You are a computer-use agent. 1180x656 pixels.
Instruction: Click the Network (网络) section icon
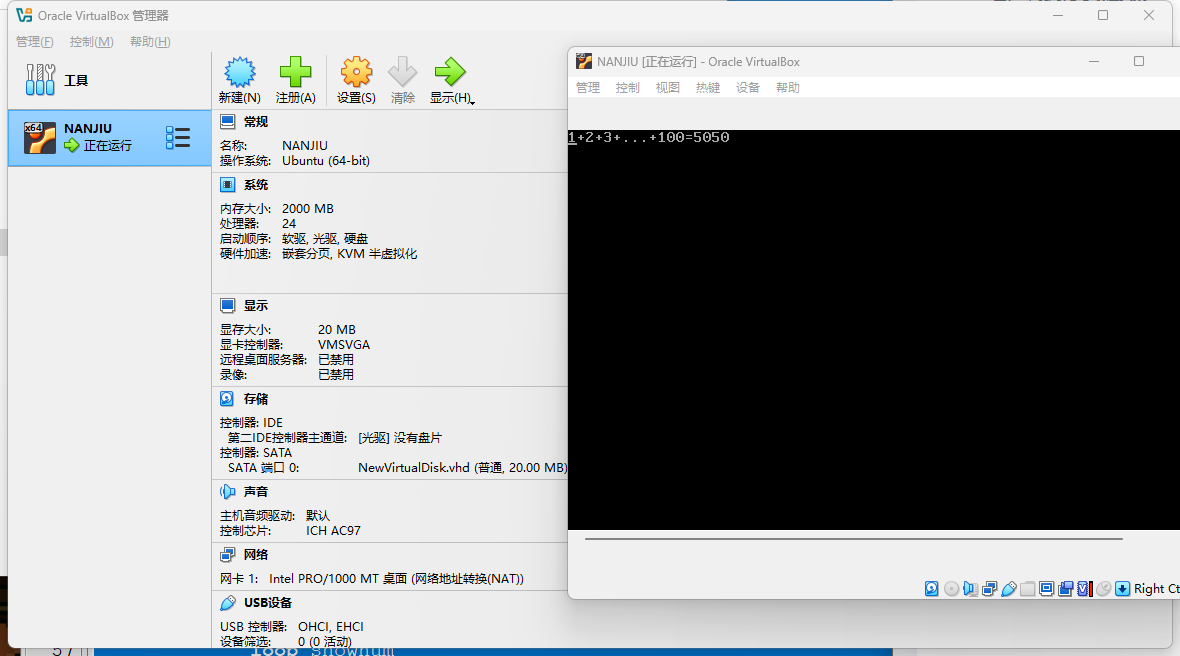click(227, 554)
